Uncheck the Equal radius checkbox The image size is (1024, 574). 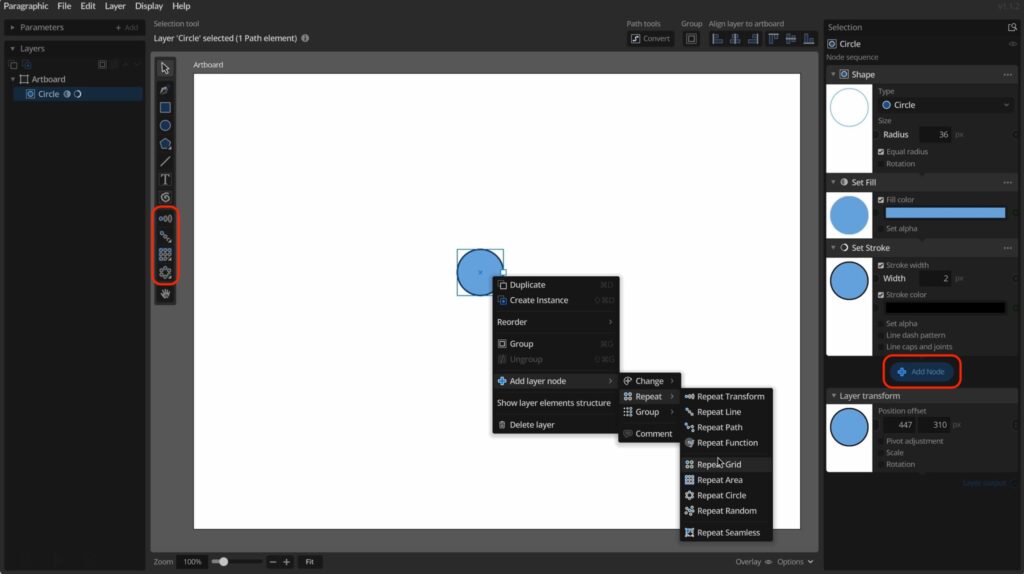click(881, 152)
